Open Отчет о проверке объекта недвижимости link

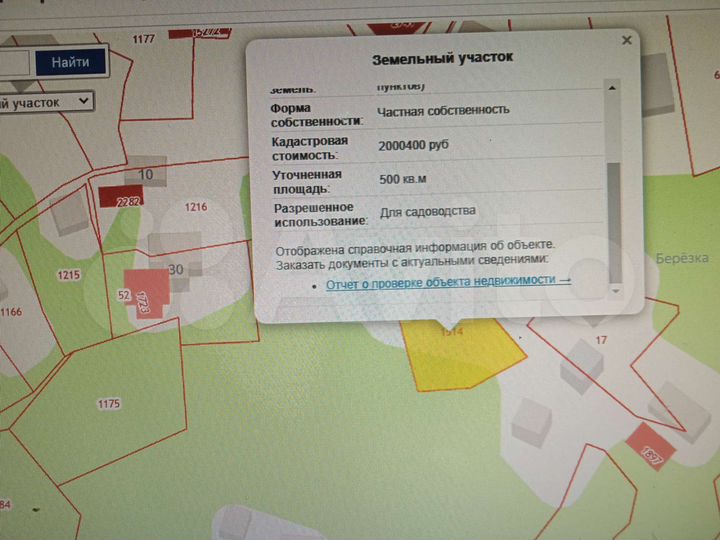448,282
